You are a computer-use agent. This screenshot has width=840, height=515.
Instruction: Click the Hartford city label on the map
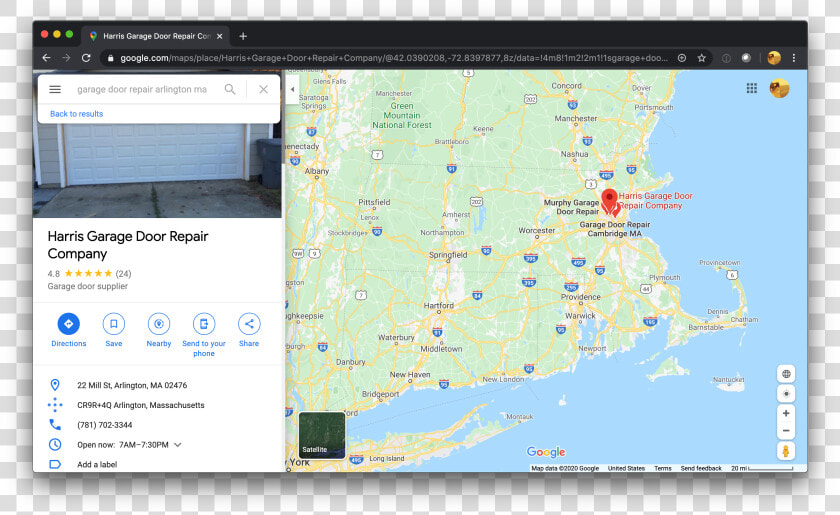click(x=439, y=305)
